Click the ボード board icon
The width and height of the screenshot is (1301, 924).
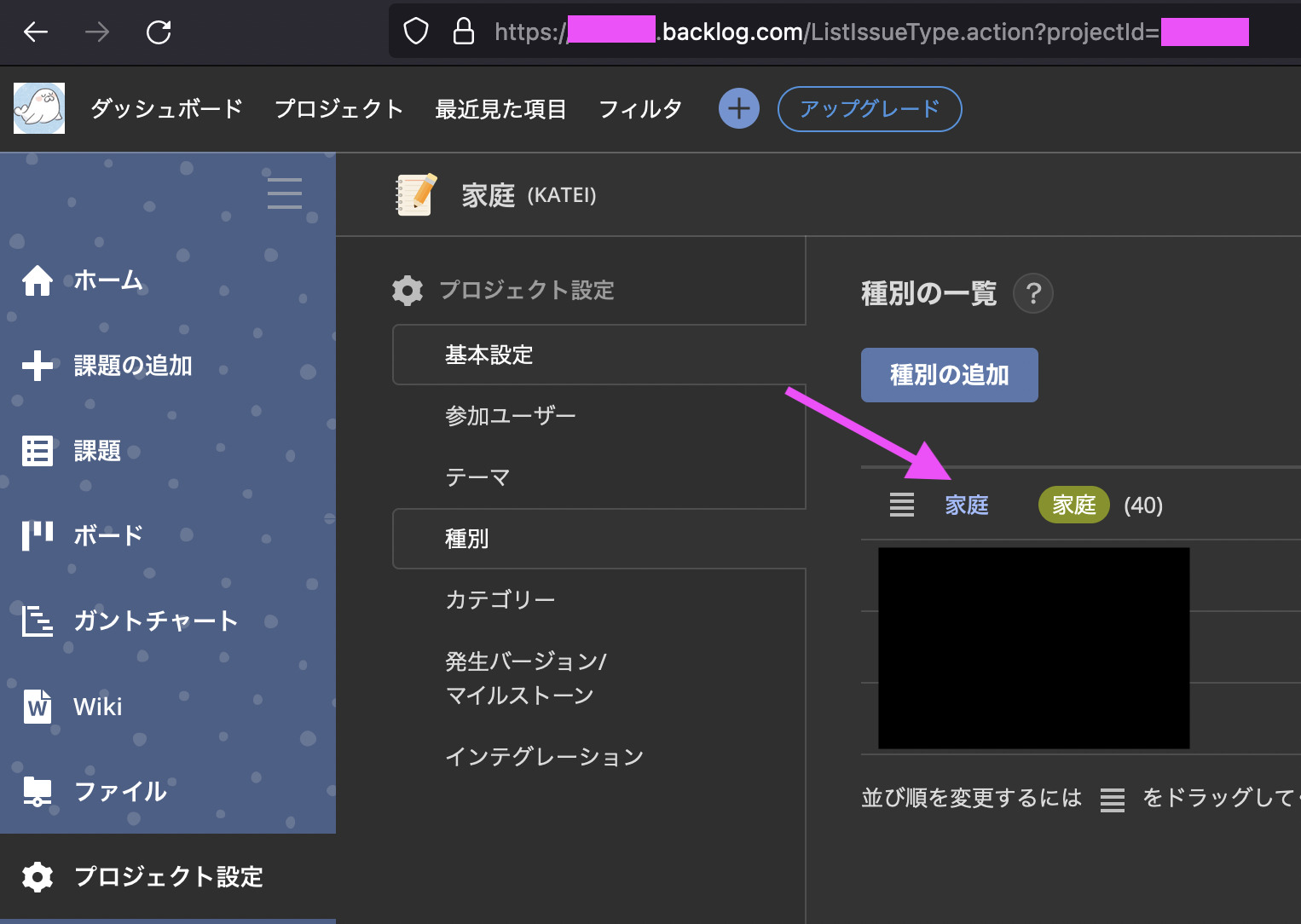[x=38, y=535]
